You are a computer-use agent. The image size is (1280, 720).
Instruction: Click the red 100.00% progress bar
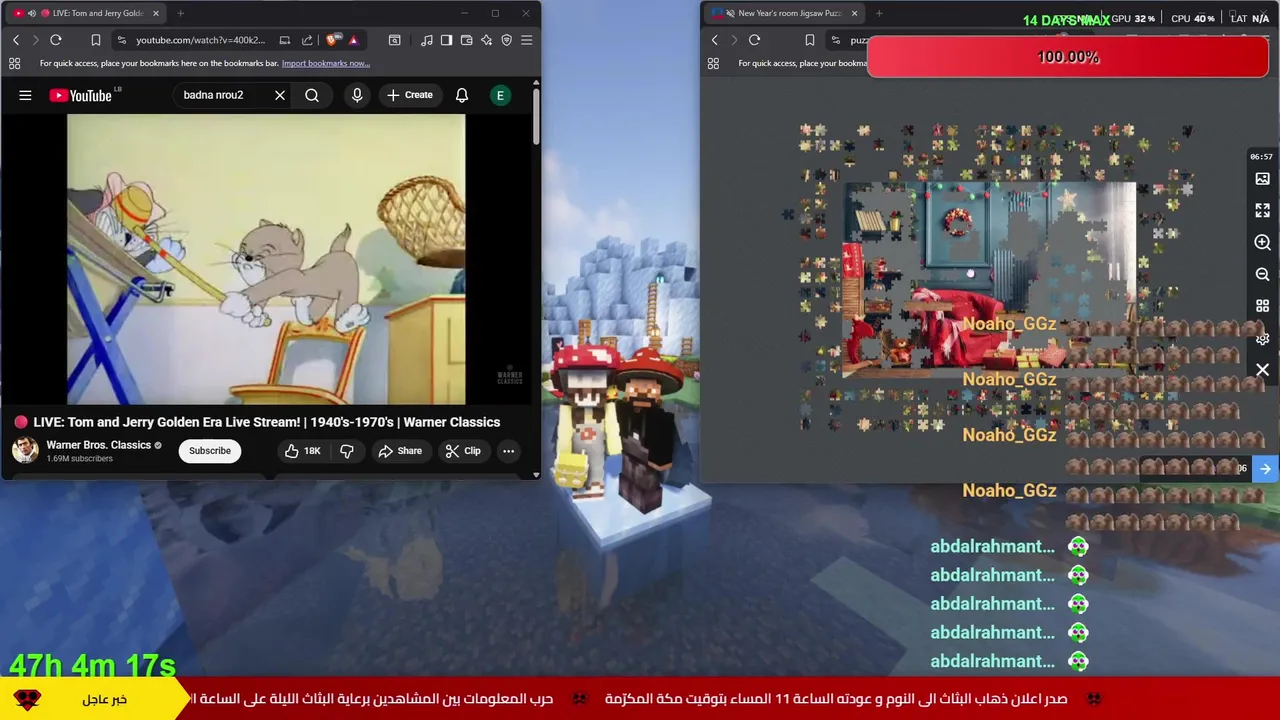[1068, 57]
